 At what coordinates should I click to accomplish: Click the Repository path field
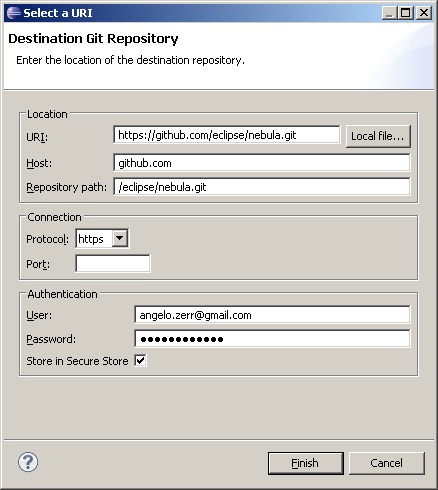pos(262,187)
